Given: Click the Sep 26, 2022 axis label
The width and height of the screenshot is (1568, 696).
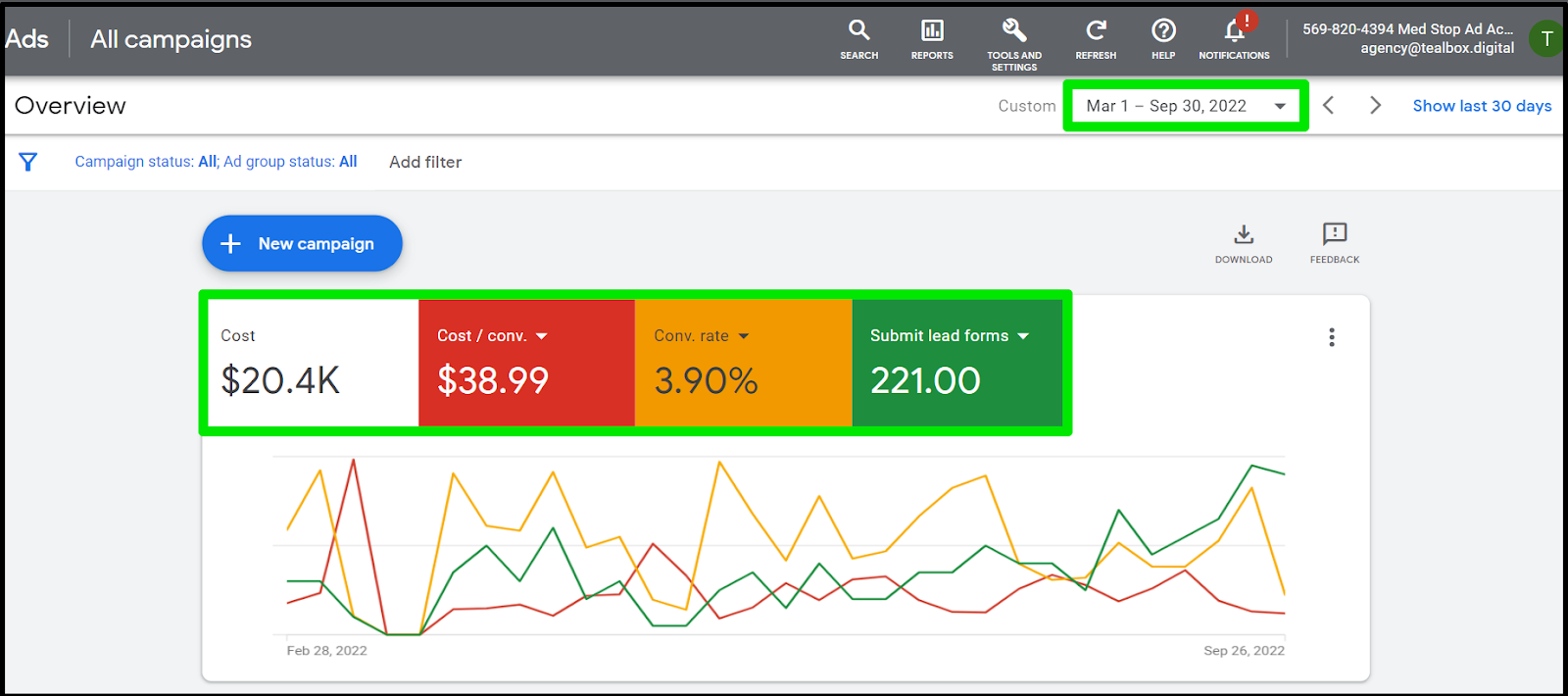Looking at the screenshot, I should coord(1244,651).
